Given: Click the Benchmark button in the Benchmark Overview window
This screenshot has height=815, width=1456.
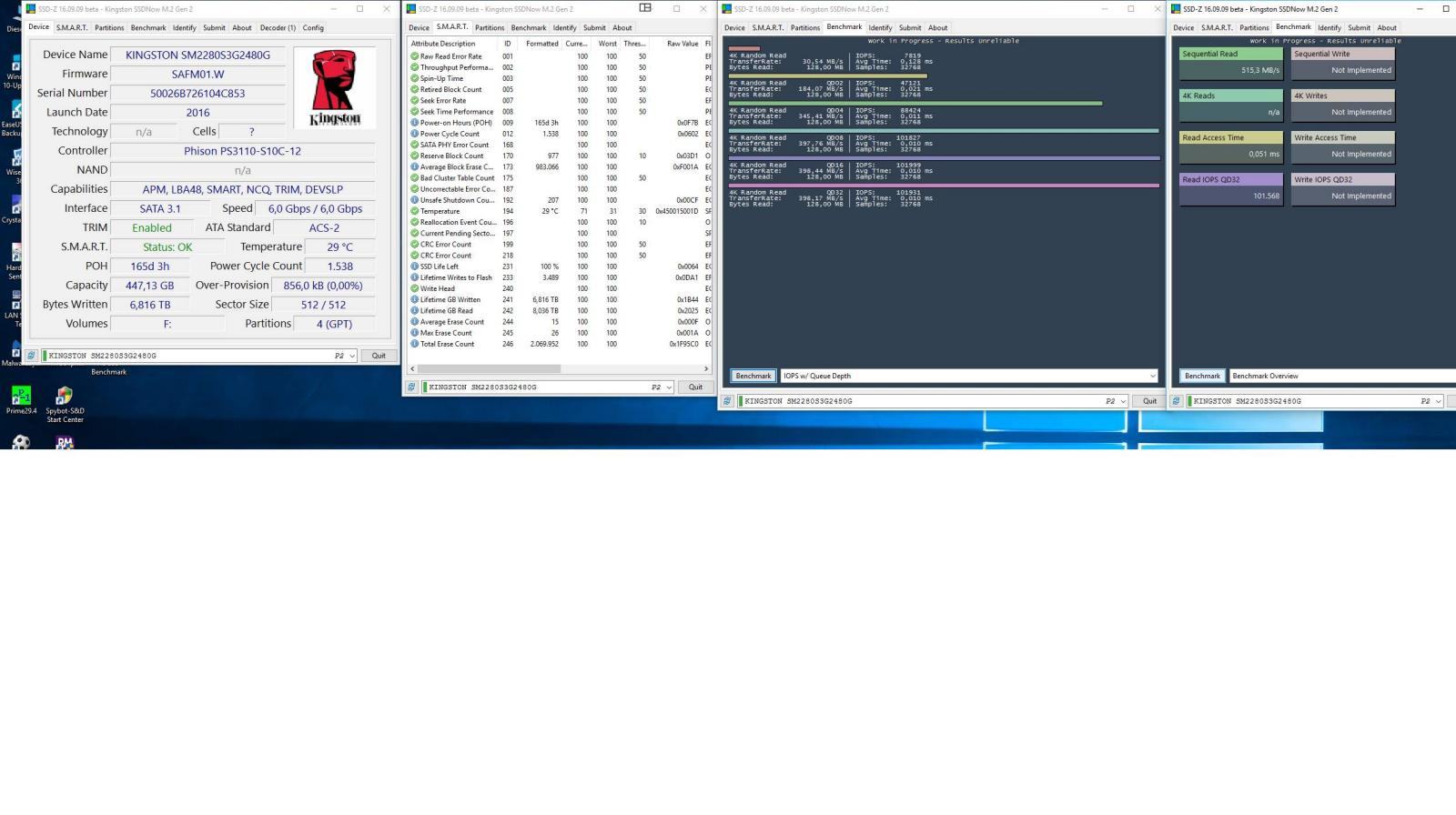Looking at the screenshot, I should pyautogui.click(x=1202, y=376).
